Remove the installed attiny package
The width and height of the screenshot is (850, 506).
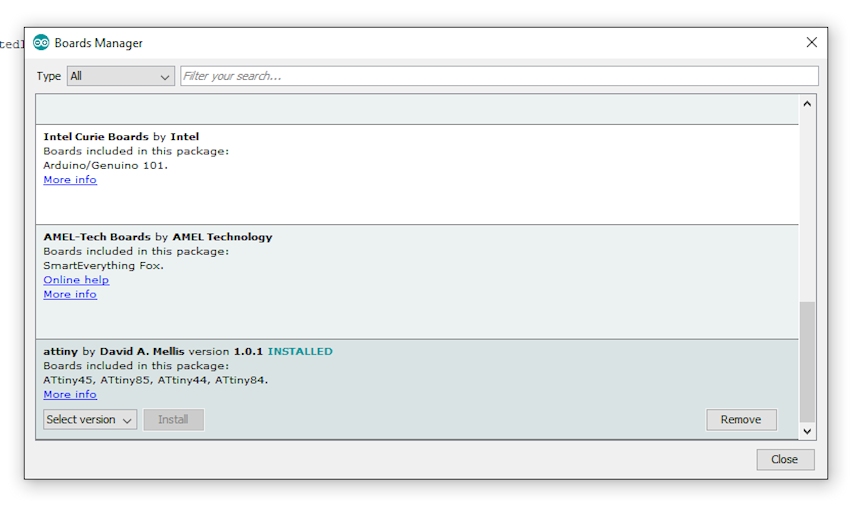[740, 420]
